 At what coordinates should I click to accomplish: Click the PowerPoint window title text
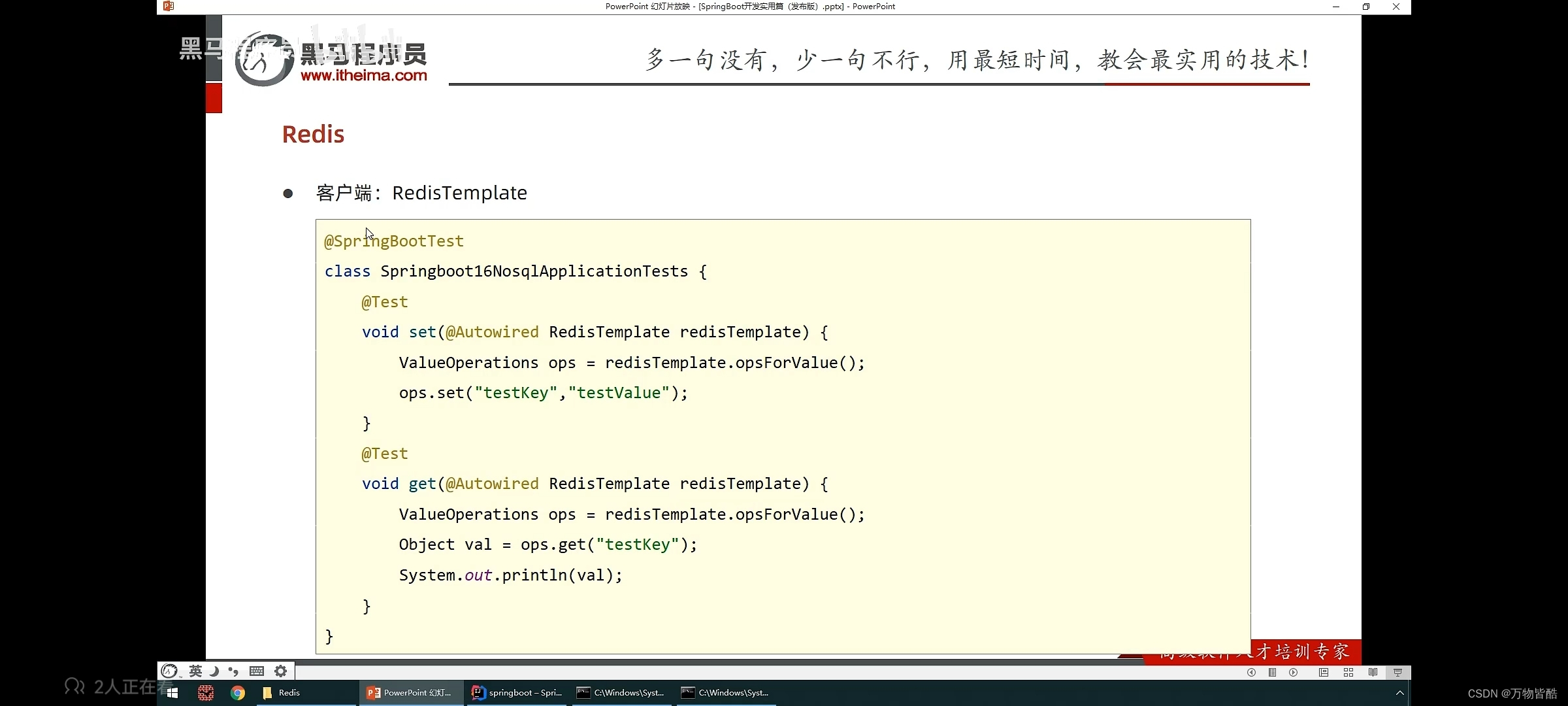[750, 7]
